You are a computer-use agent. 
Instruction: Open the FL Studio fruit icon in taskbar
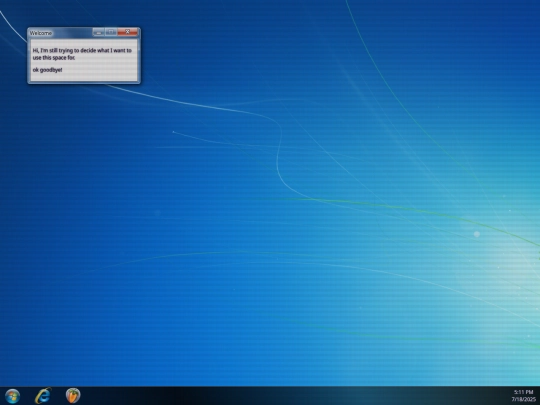(73, 395)
